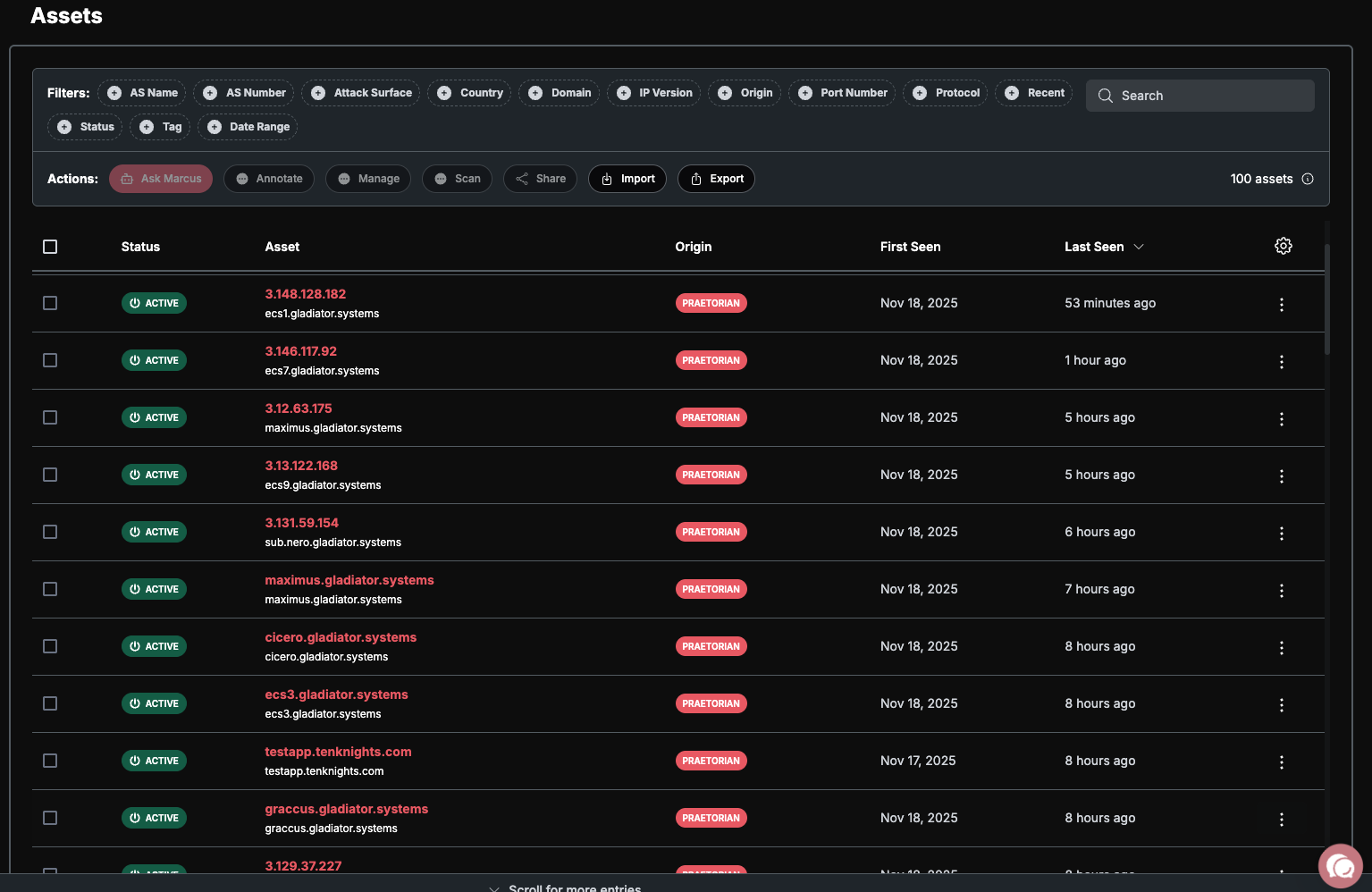Click ACTIVE status badge for 3.146.117.92
Image resolution: width=1372 pixels, height=892 pixels.
click(154, 360)
